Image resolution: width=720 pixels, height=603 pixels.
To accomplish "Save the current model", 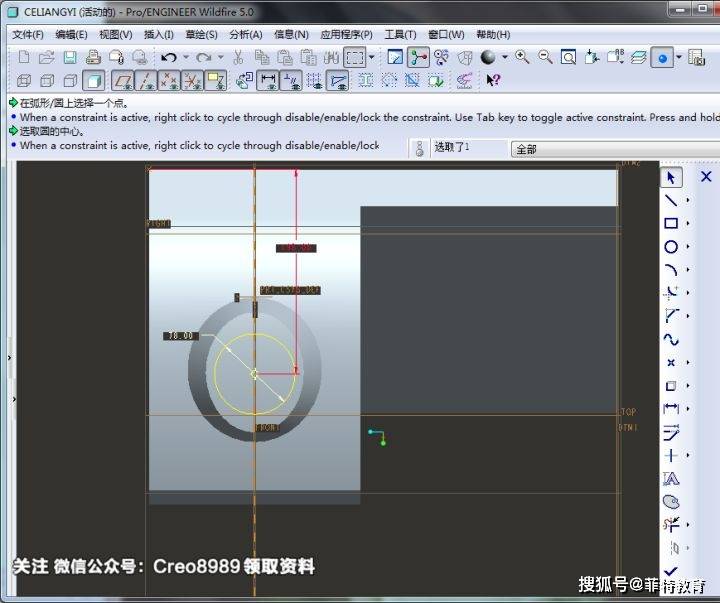I will [70, 57].
